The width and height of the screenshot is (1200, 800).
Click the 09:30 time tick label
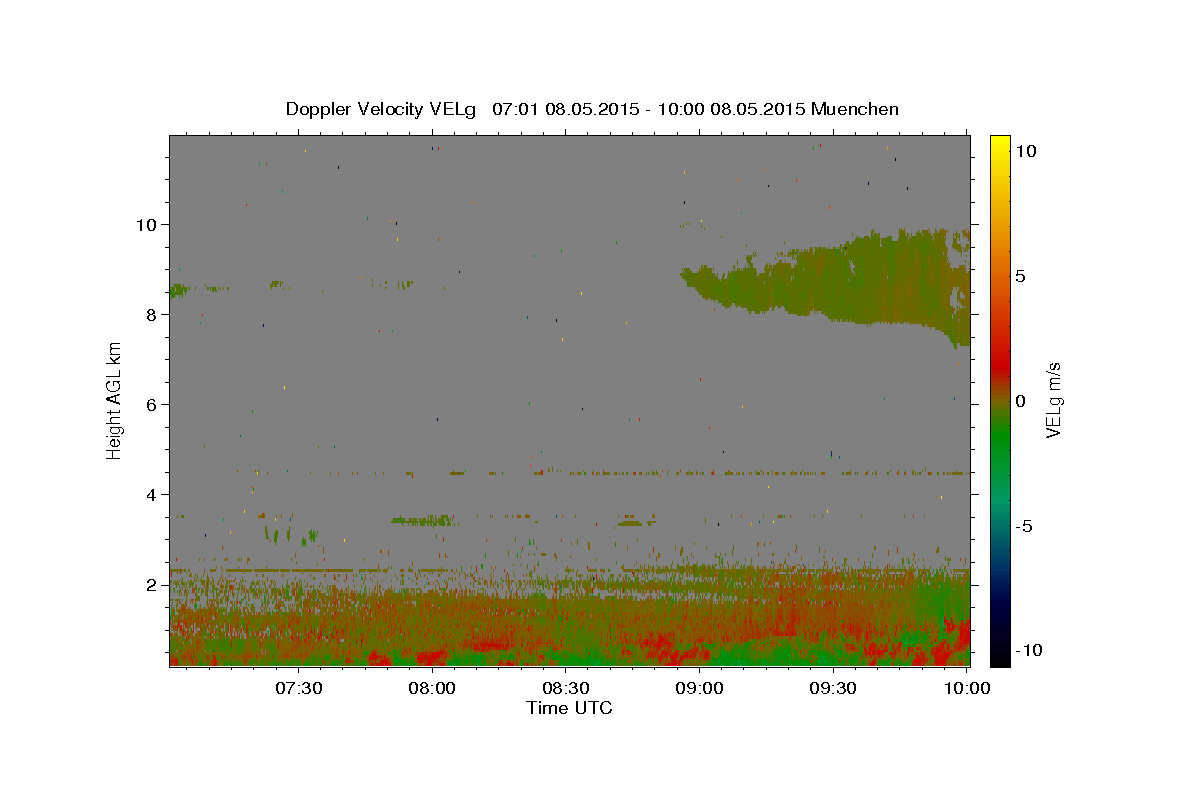pos(833,688)
